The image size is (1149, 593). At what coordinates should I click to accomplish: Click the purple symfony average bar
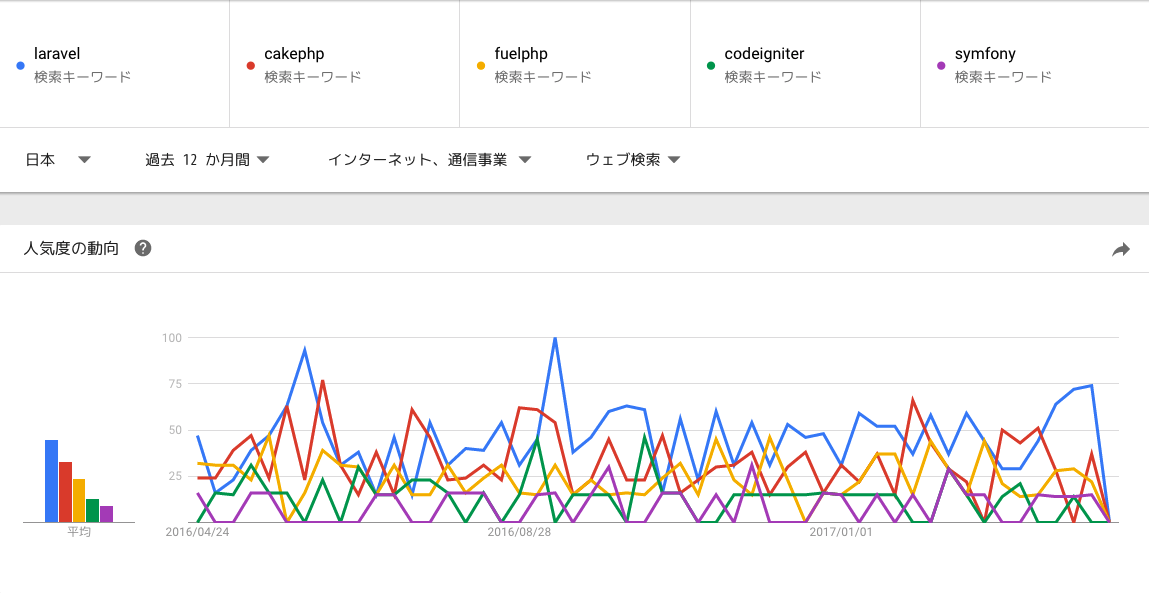pos(106,514)
